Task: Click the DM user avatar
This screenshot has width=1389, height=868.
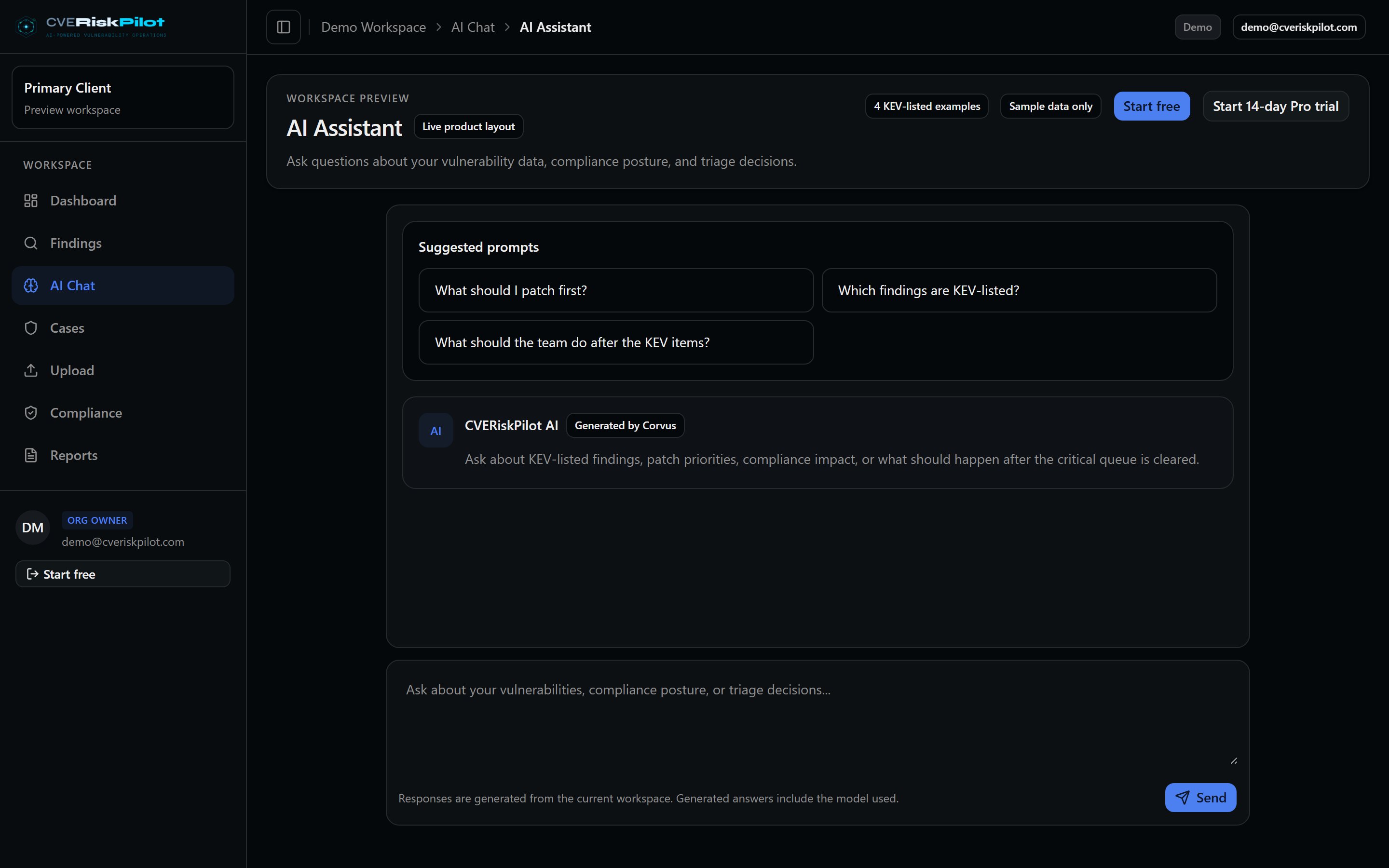Action: 33,528
